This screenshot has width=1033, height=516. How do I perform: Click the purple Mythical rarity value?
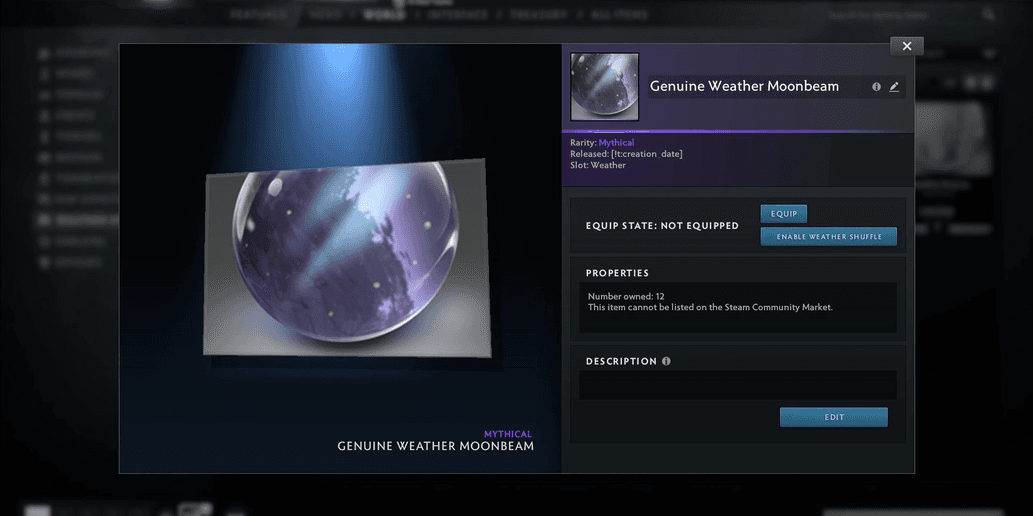(x=617, y=142)
